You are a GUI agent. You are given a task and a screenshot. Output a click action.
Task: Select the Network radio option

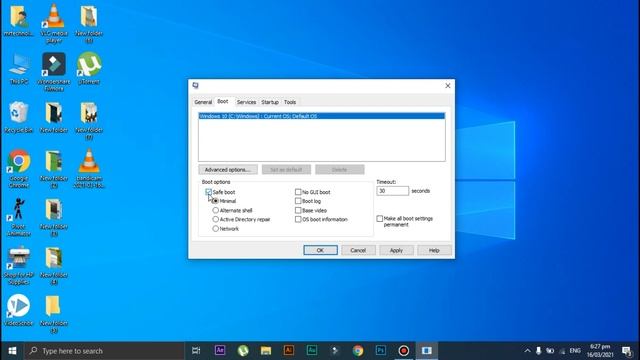(x=216, y=229)
